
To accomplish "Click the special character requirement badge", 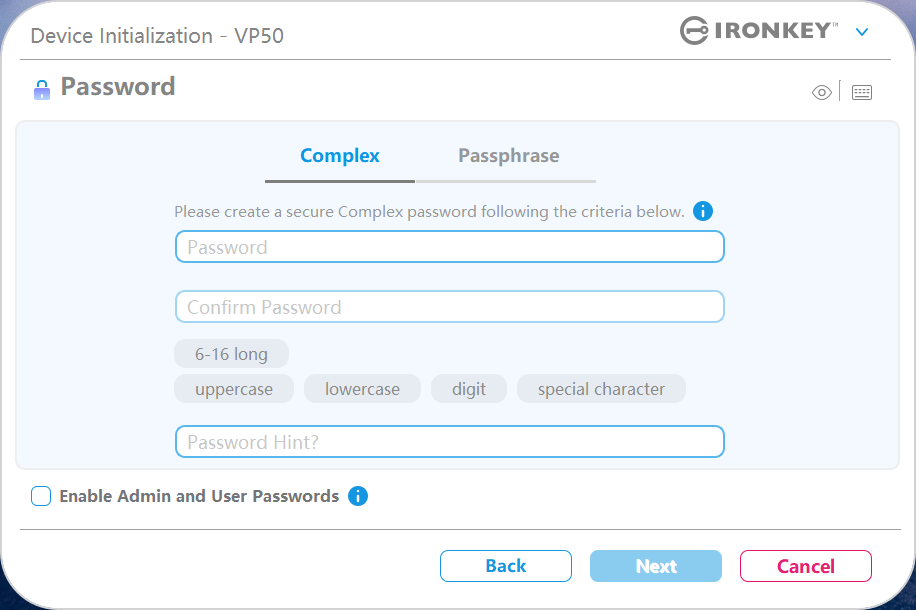I will click(x=601, y=389).
